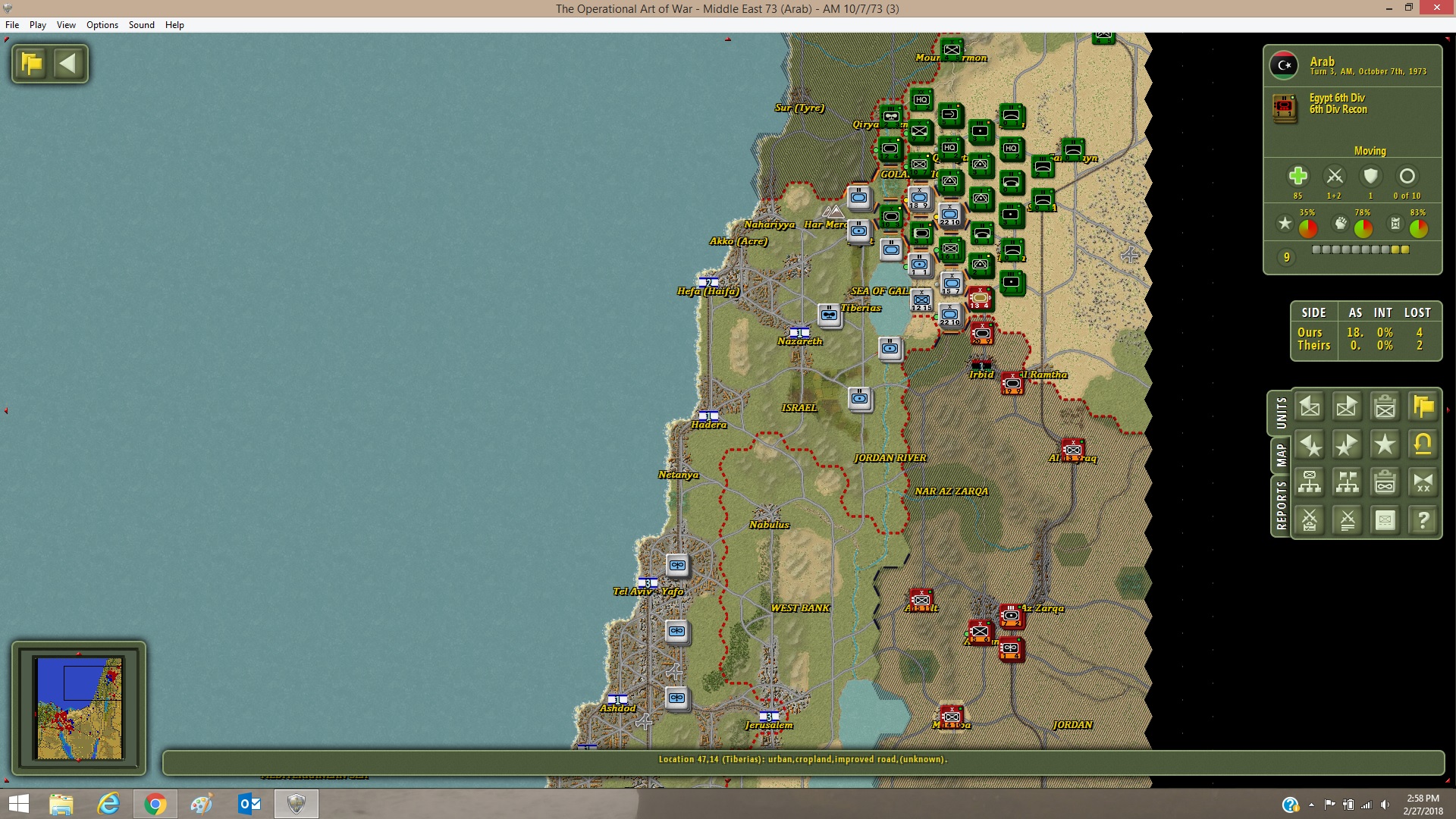The width and height of the screenshot is (1456, 819).
Task: Open the unit hierarchy org-chart icon
Action: click(1310, 482)
